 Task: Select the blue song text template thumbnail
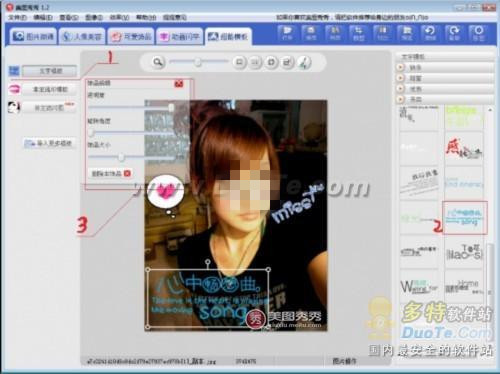464,217
